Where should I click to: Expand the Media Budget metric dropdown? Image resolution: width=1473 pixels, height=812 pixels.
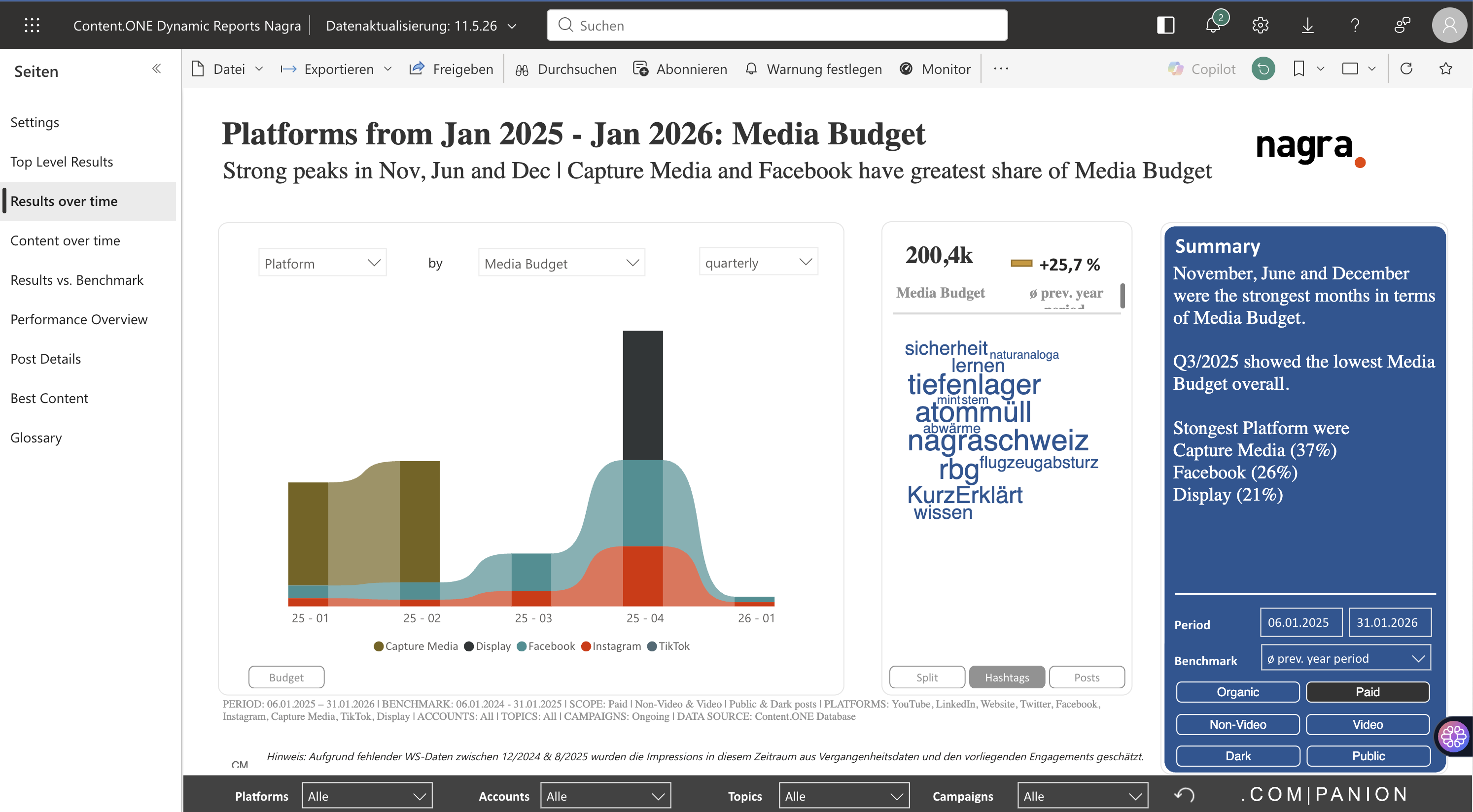pos(561,263)
